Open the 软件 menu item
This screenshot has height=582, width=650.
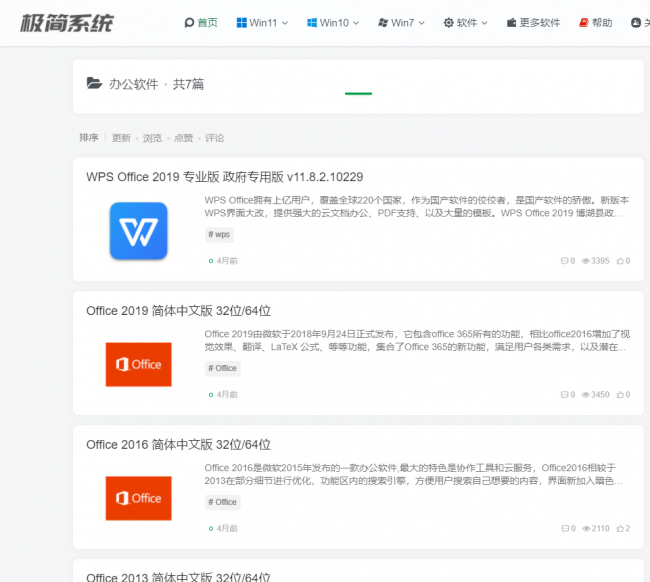coord(467,23)
